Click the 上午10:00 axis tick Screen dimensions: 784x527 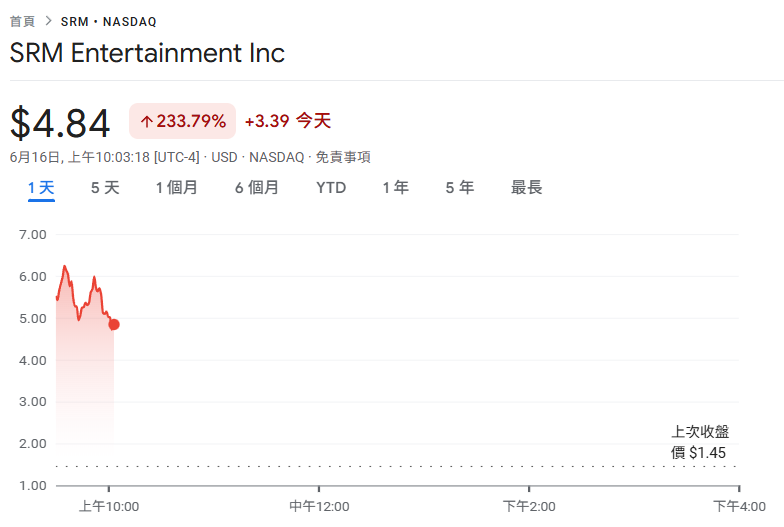[109, 506]
